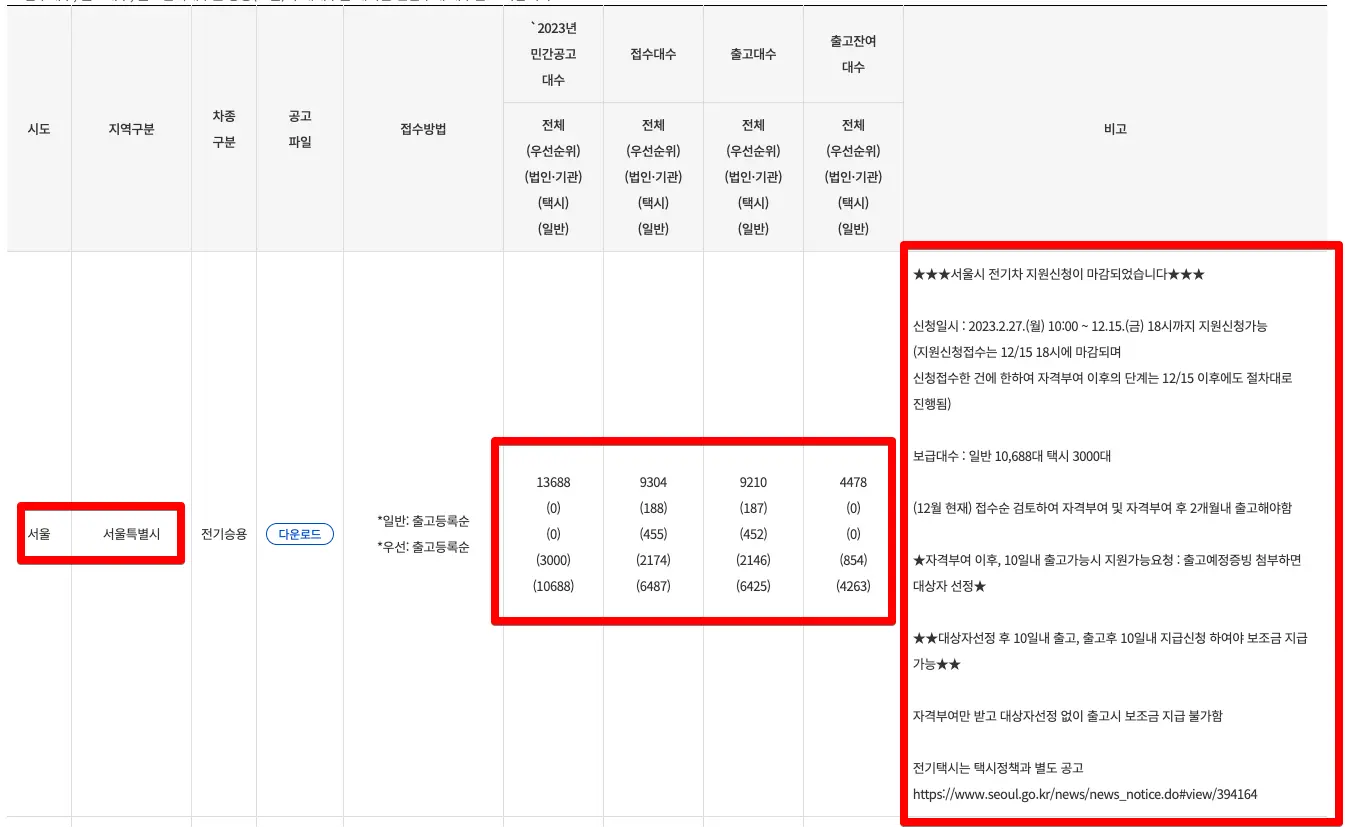The width and height of the screenshot is (1353, 830).
Task: Click the 공고 파일 column header
Action: pos(300,130)
